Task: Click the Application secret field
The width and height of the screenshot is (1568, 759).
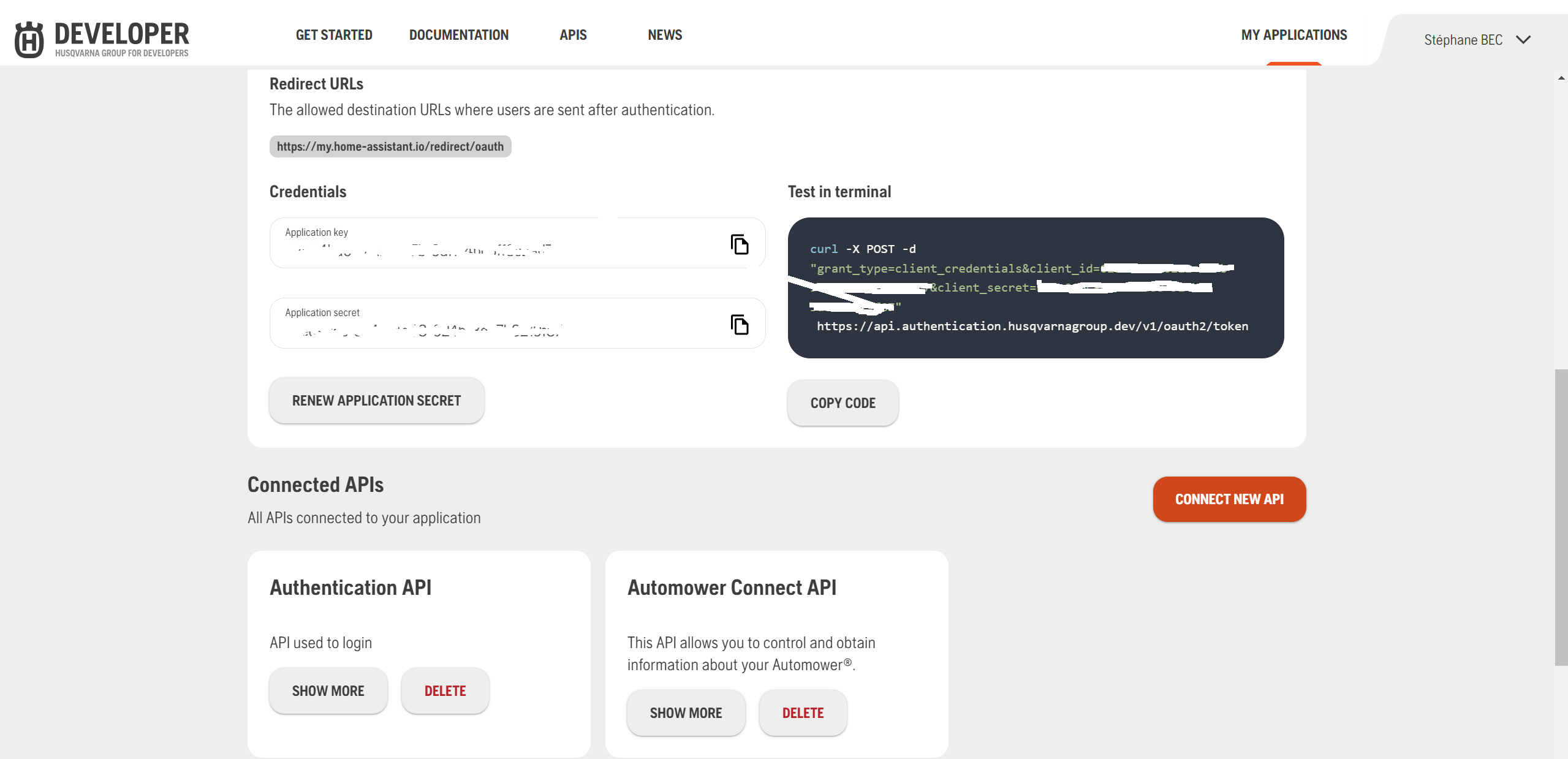Action: pyautogui.click(x=518, y=323)
